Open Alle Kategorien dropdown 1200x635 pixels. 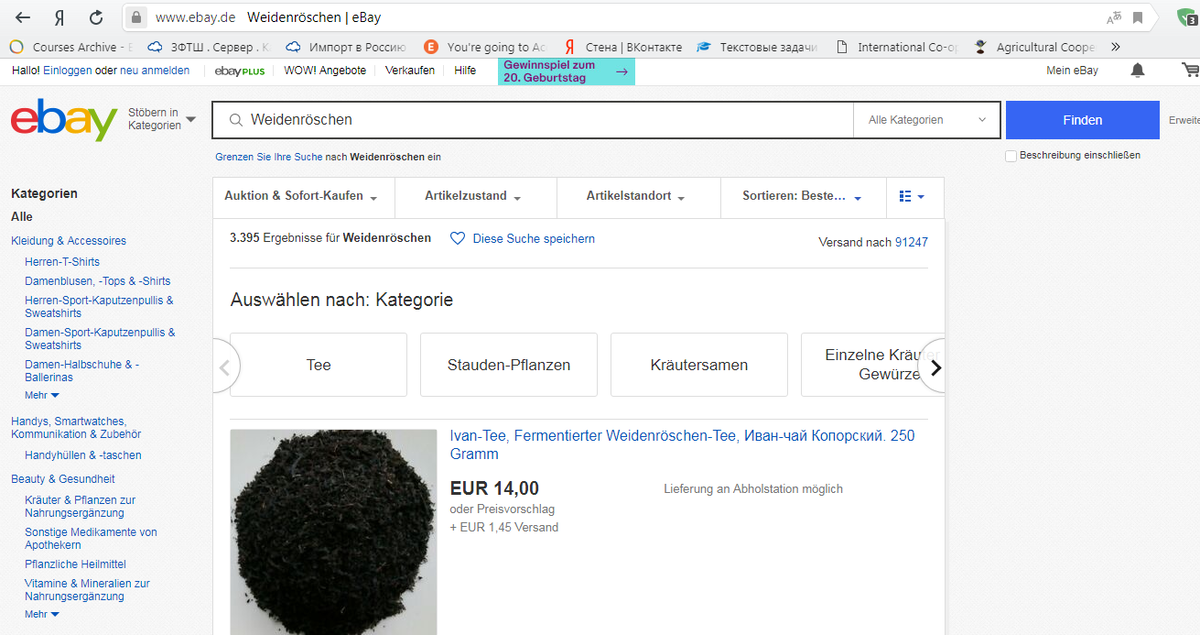point(927,120)
